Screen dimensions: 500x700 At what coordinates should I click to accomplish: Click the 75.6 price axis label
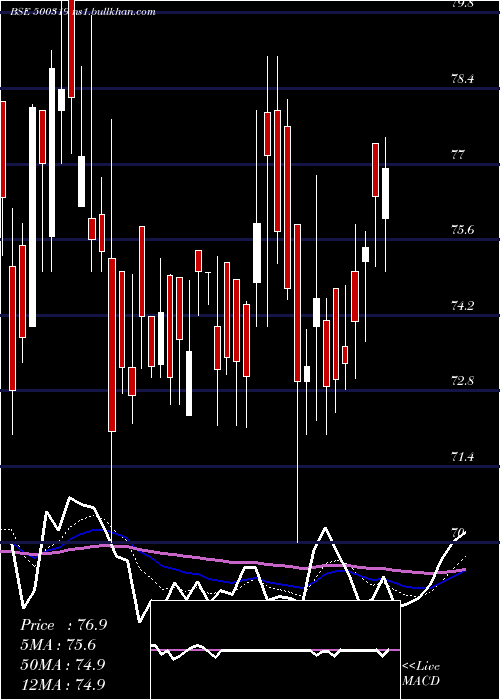point(463,230)
